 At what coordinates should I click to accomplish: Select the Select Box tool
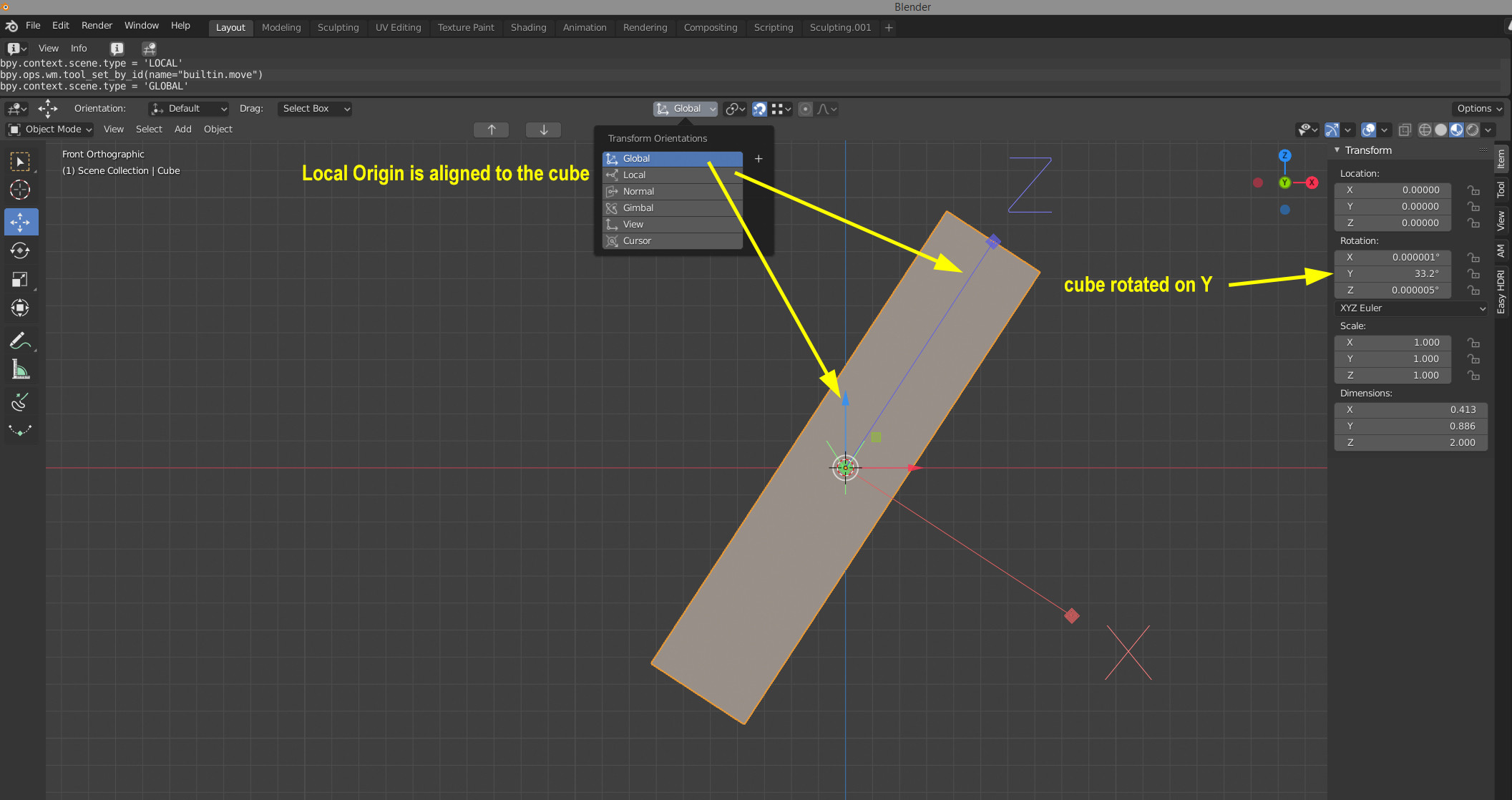pyautogui.click(x=20, y=162)
